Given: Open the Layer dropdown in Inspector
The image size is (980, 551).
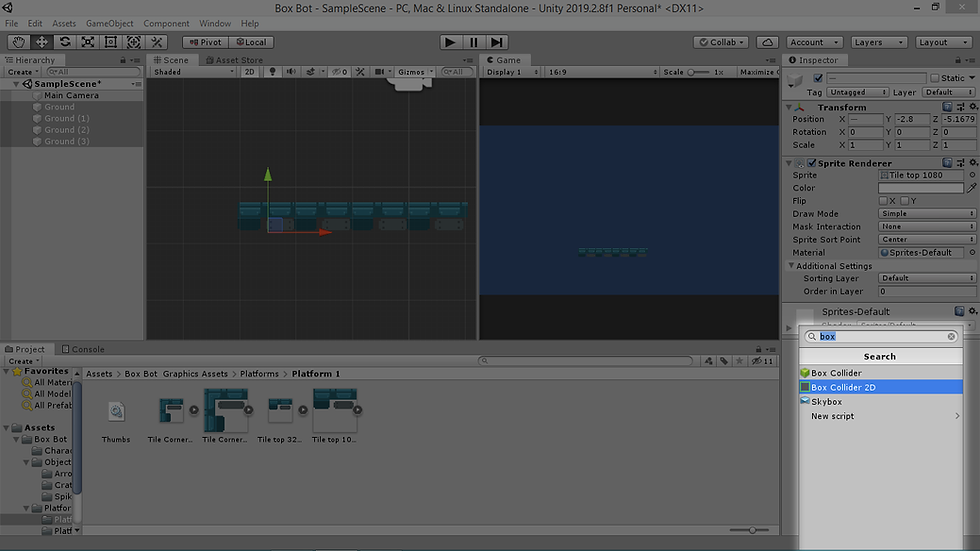Looking at the screenshot, I should pyautogui.click(x=949, y=92).
